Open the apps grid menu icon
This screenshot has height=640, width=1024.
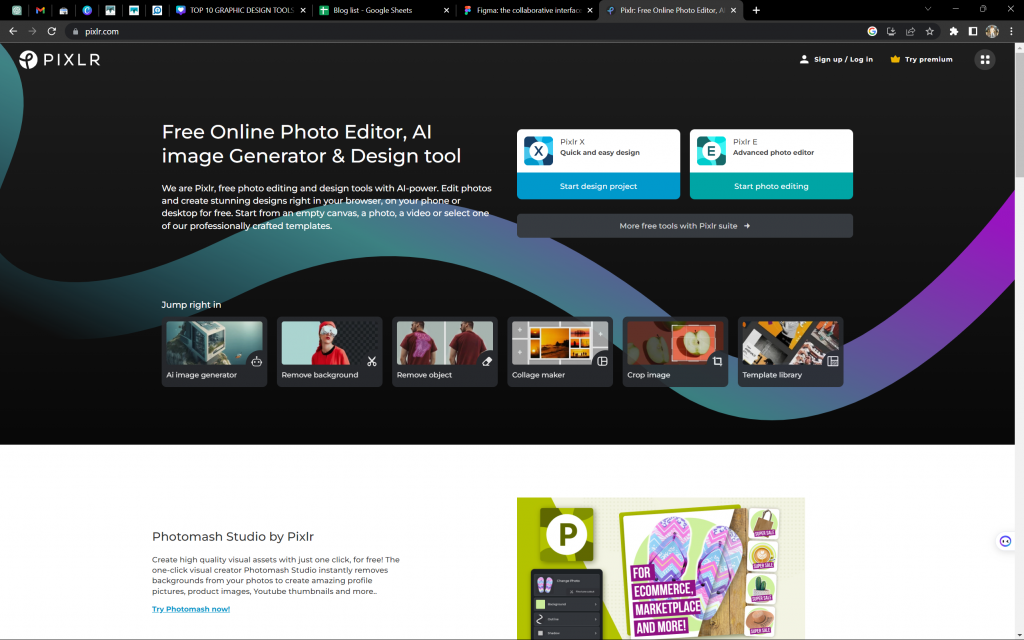985,60
